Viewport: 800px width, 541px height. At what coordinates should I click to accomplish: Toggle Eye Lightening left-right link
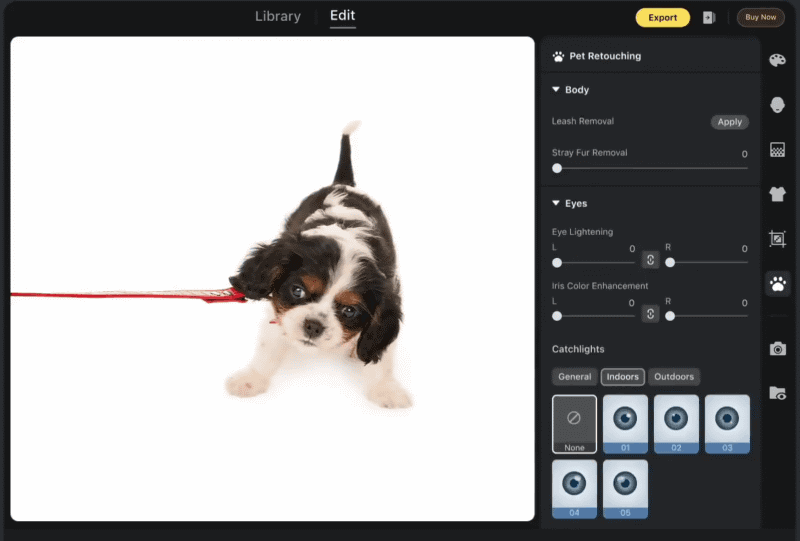click(650, 260)
